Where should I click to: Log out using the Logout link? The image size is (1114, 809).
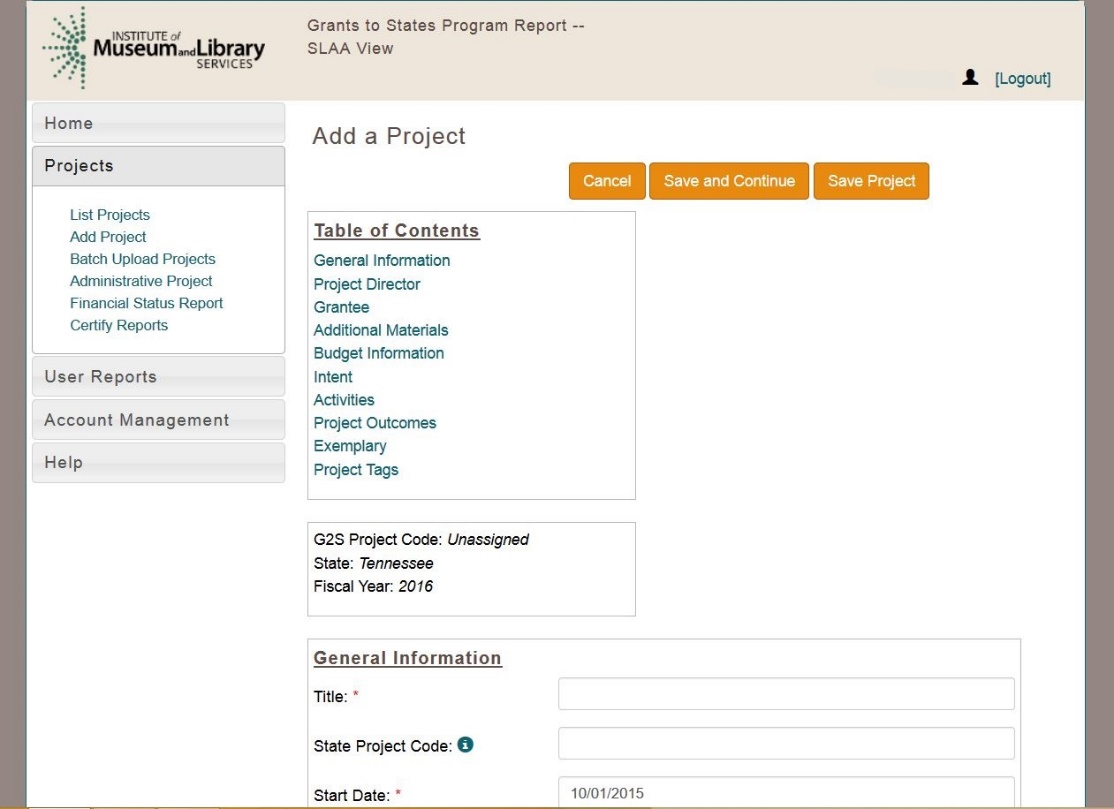[x=1022, y=79]
